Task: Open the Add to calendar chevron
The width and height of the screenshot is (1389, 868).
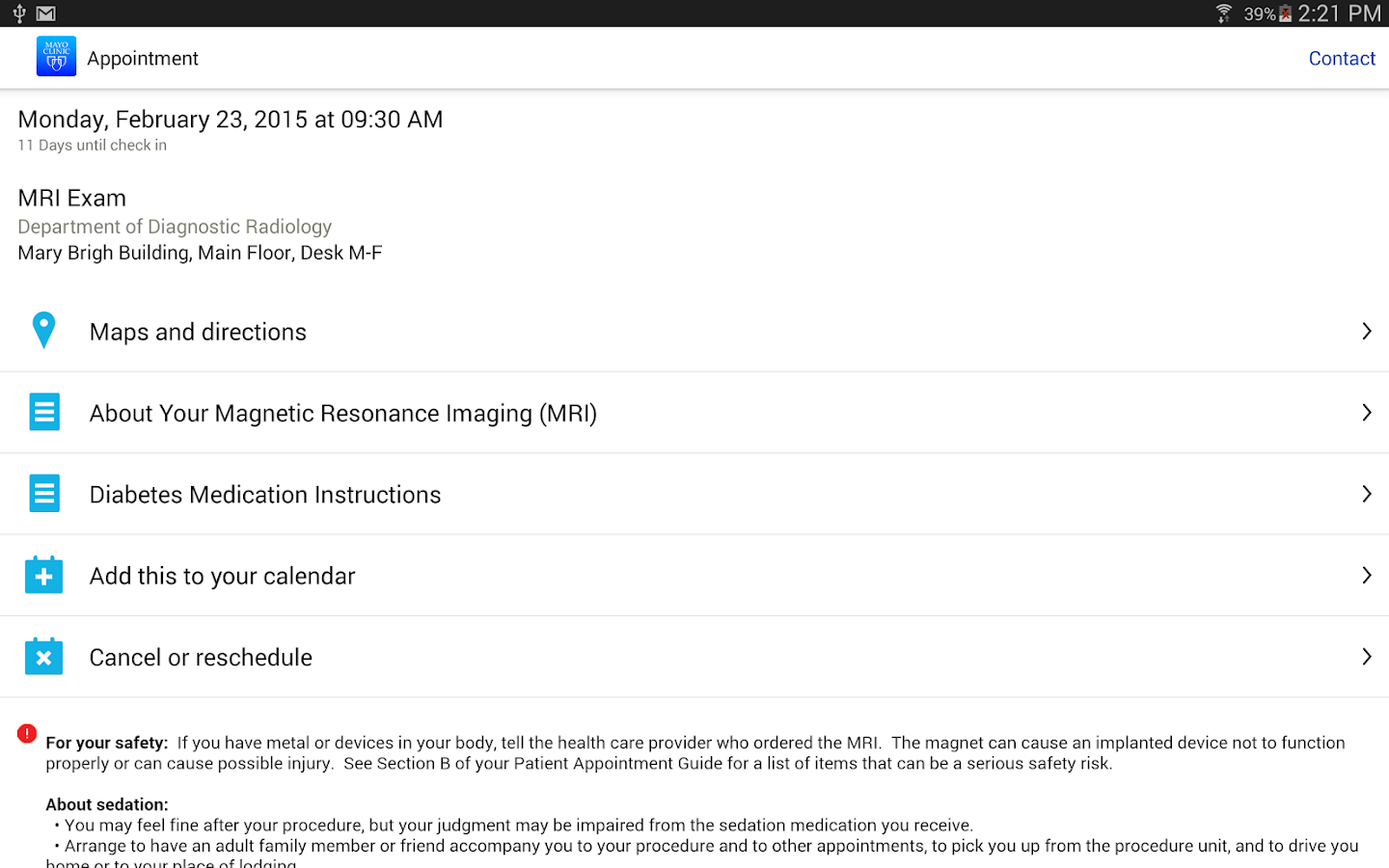Action: (1366, 576)
